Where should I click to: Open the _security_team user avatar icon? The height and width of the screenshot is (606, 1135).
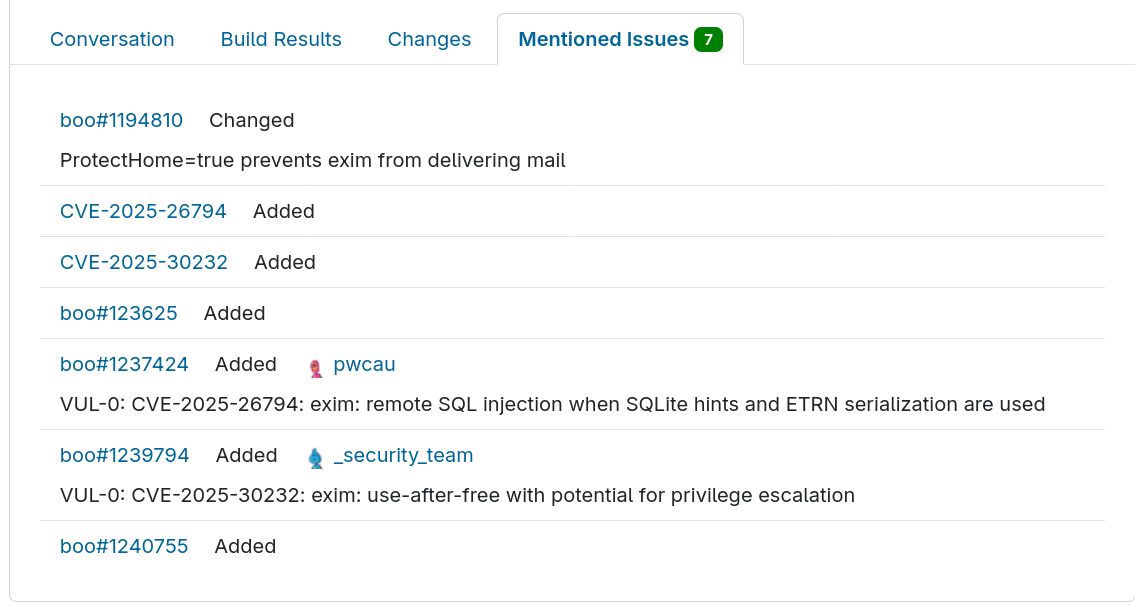point(314,456)
